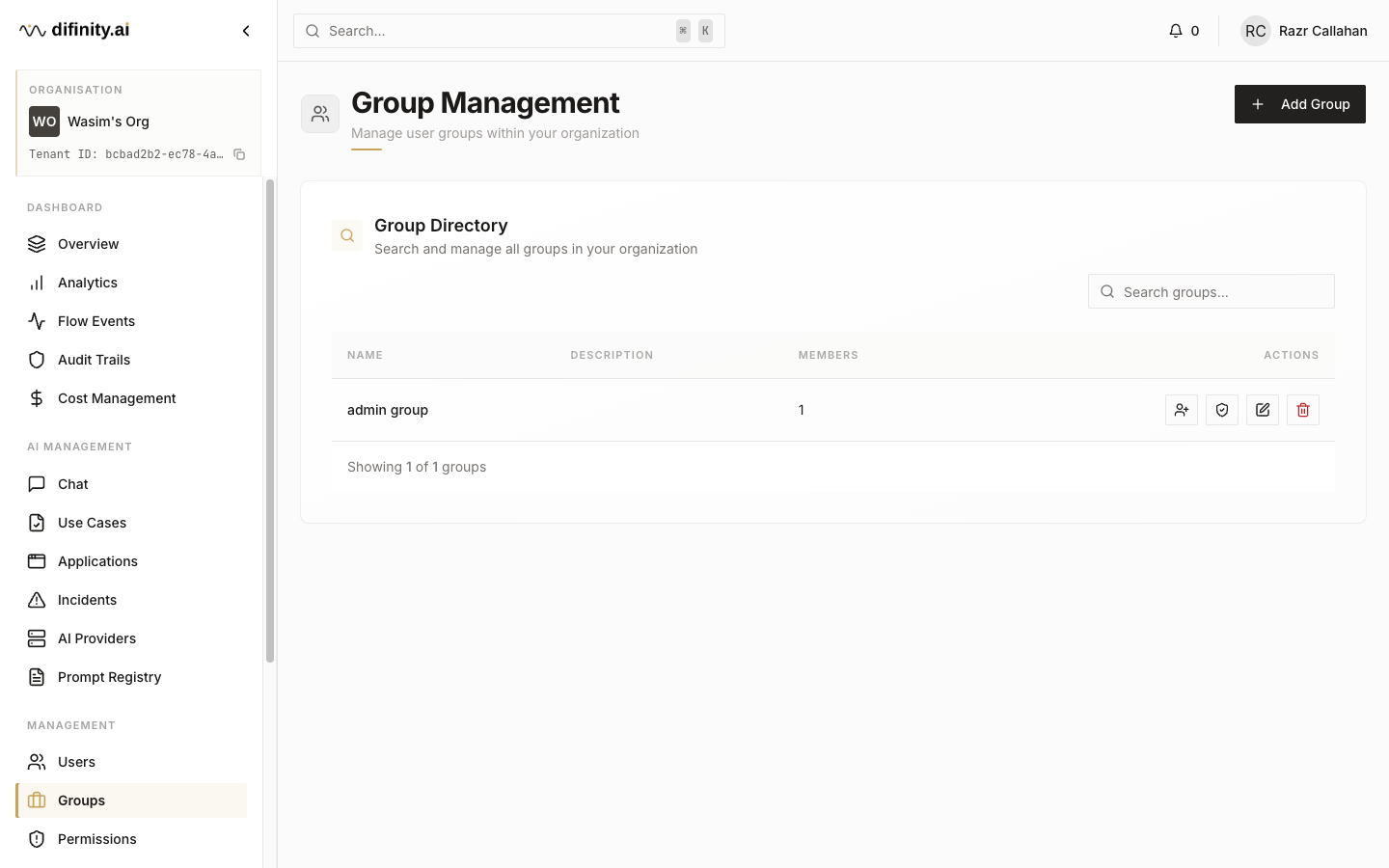Open Flow Events
This screenshot has width=1389, height=868.
coord(131,321)
